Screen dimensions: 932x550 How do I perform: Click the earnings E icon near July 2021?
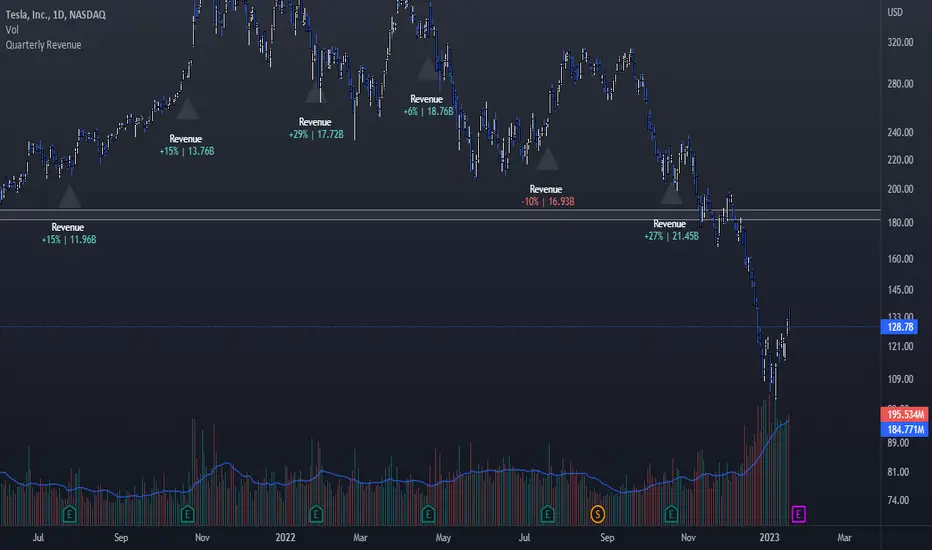(x=70, y=514)
